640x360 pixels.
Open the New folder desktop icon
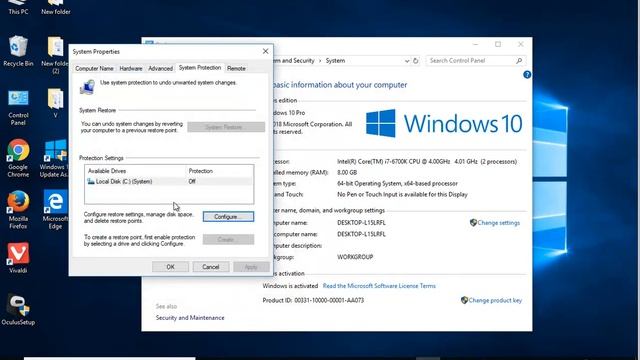pos(56,7)
